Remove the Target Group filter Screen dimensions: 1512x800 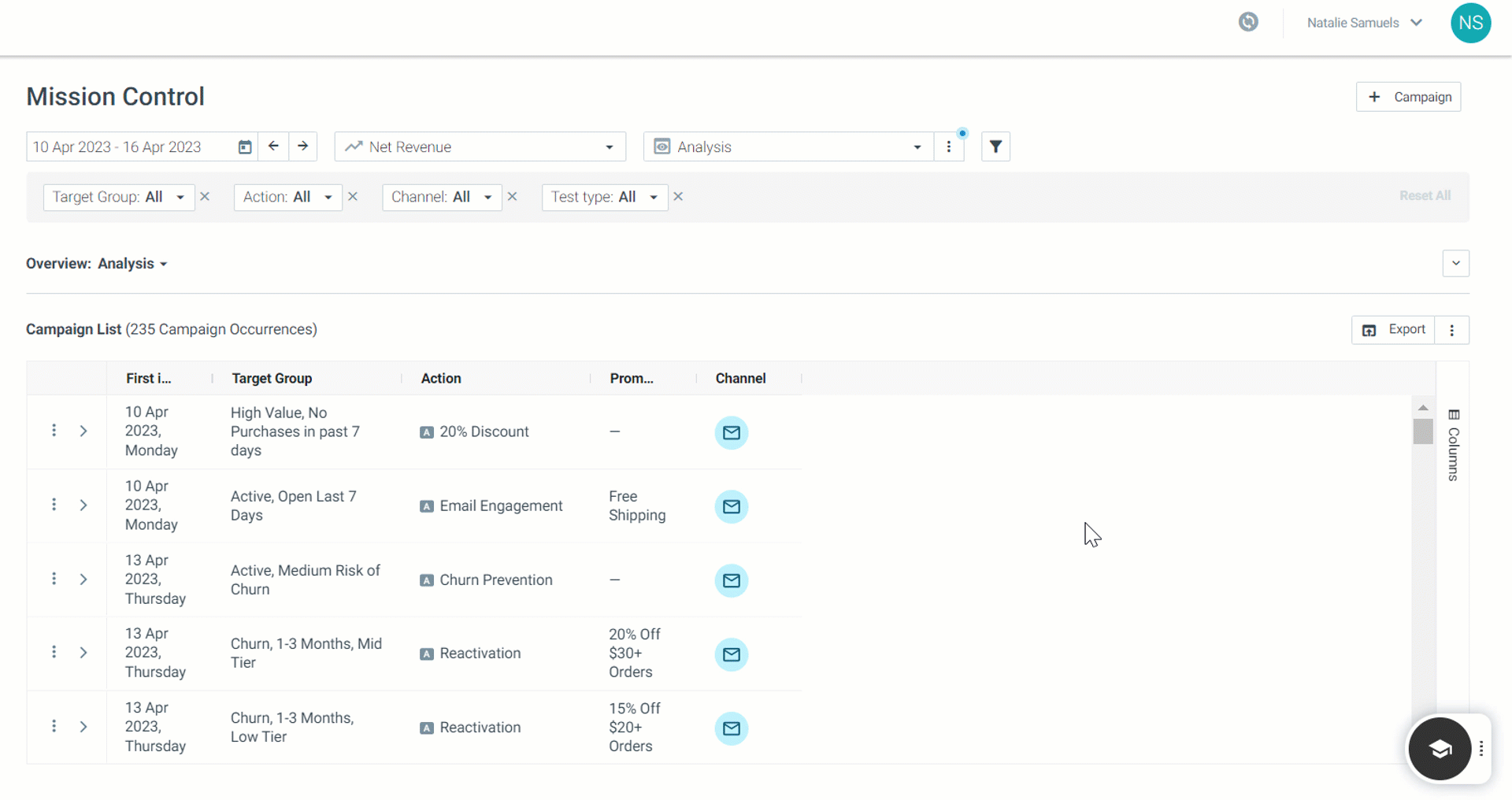205,197
